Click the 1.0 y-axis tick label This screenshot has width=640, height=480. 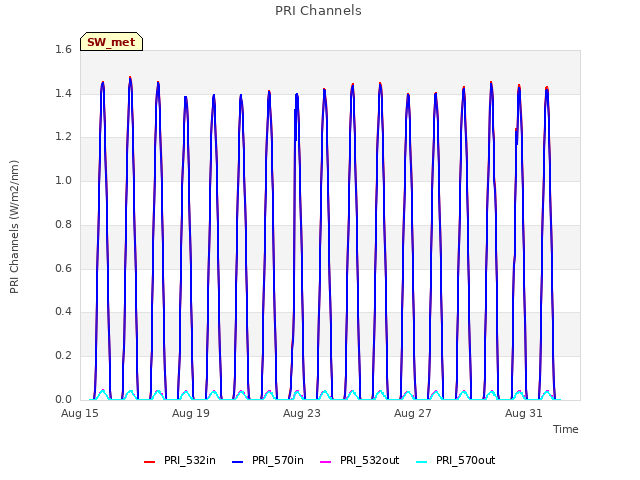coord(63,180)
